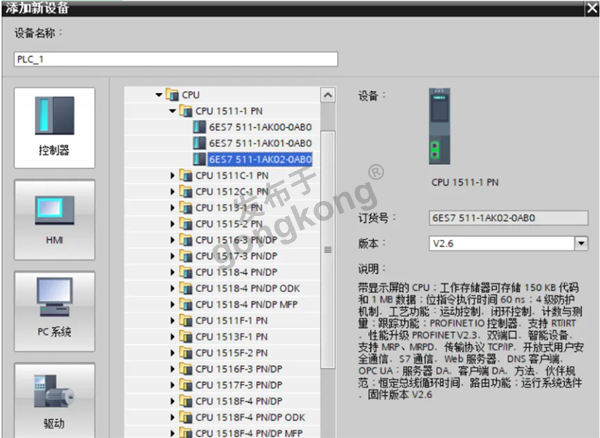Viewport: 600px width, 438px height.
Task: Click folder icon of CPU 1511F-1 PN
Action: coord(186,321)
